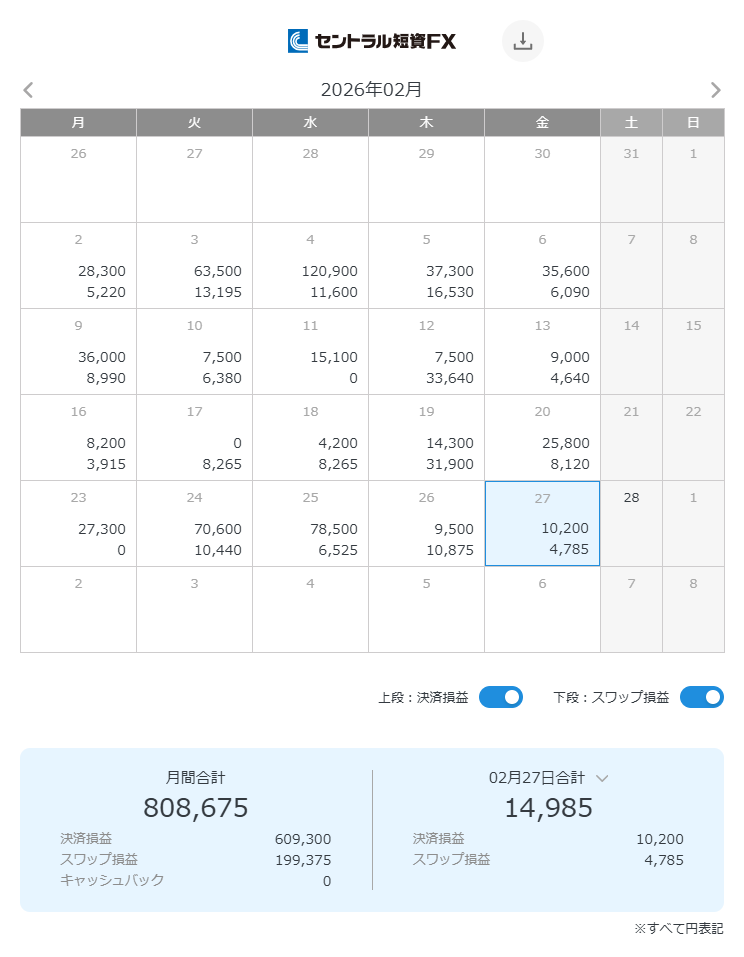Select the February 27 calendar cell
Screen dimensions: 744x957
pos(542,524)
